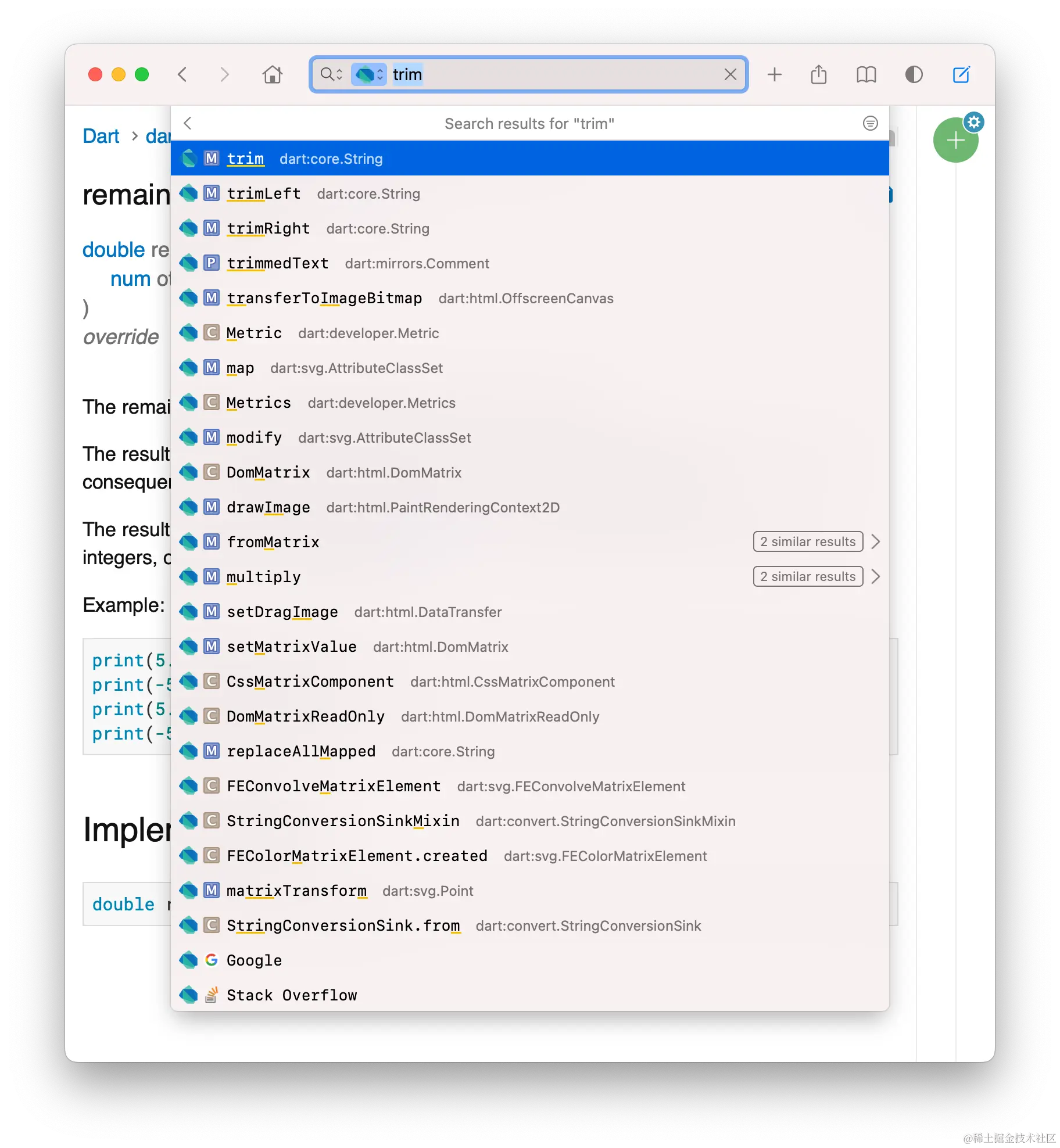Click the M badge on drawImage row
The height and width of the screenshot is (1148, 1060).
click(x=212, y=507)
